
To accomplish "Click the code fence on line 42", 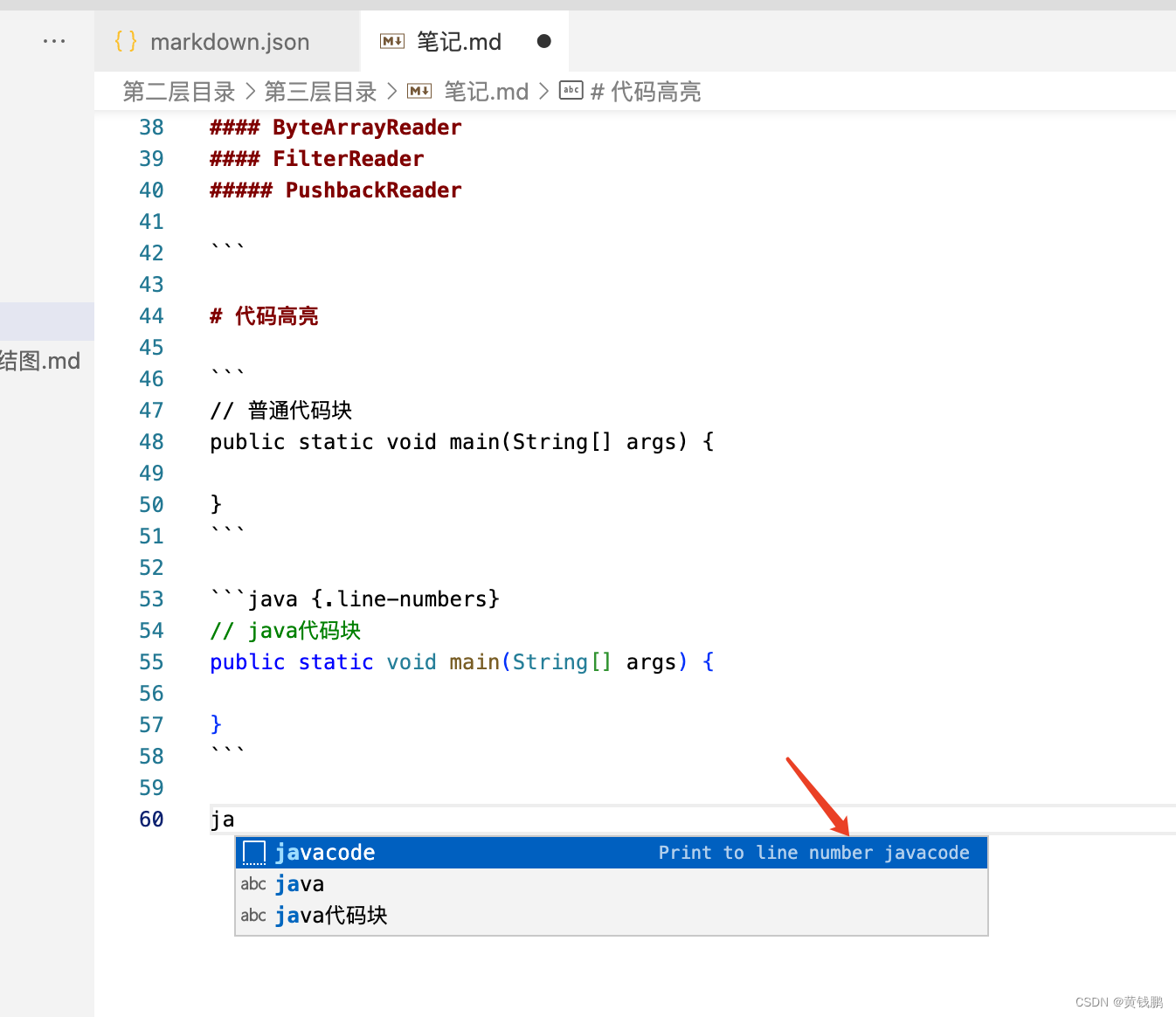I will (x=228, y=248).
